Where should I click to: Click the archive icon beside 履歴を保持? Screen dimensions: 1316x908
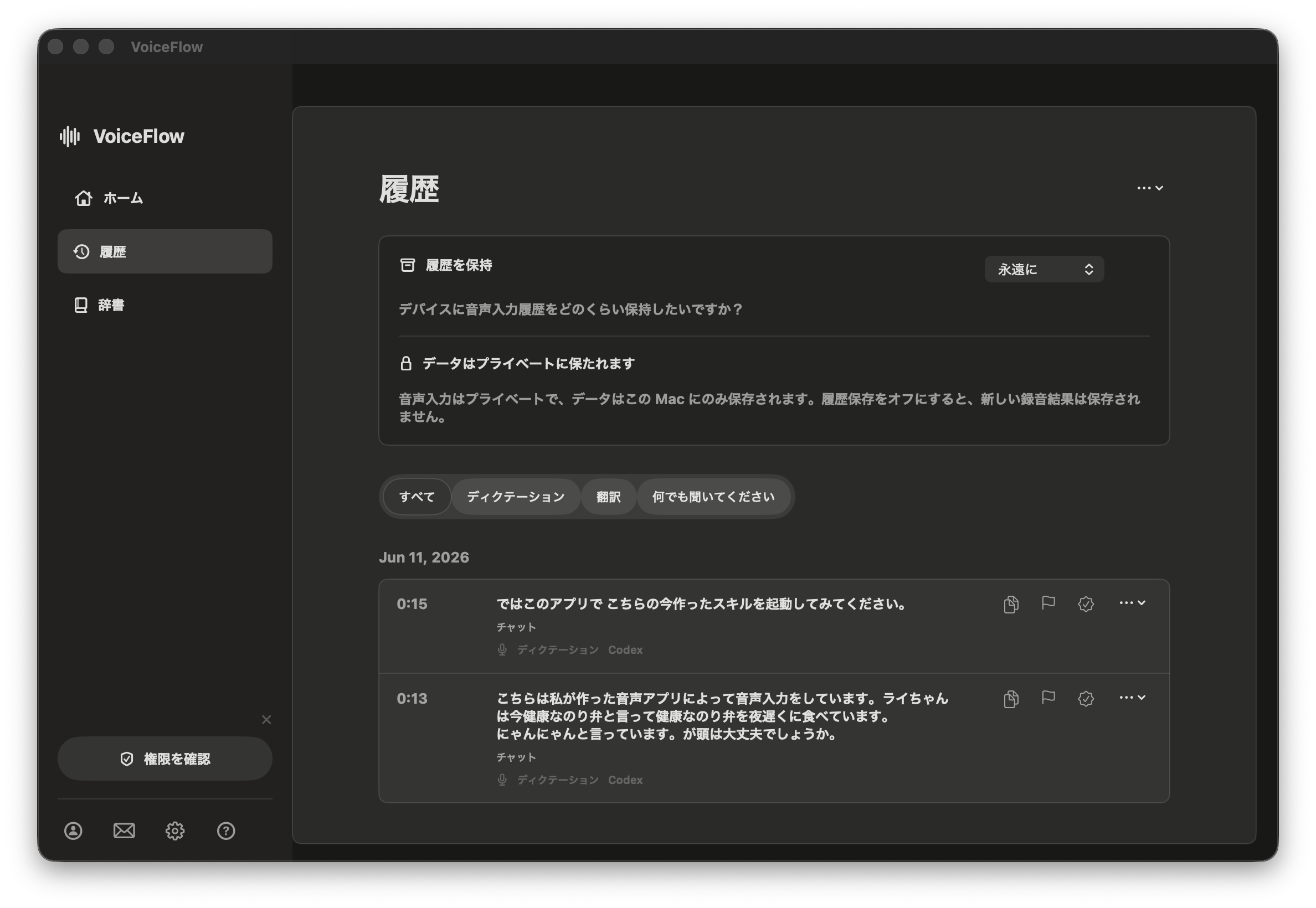pyautogui.click(x=408, y=265)
